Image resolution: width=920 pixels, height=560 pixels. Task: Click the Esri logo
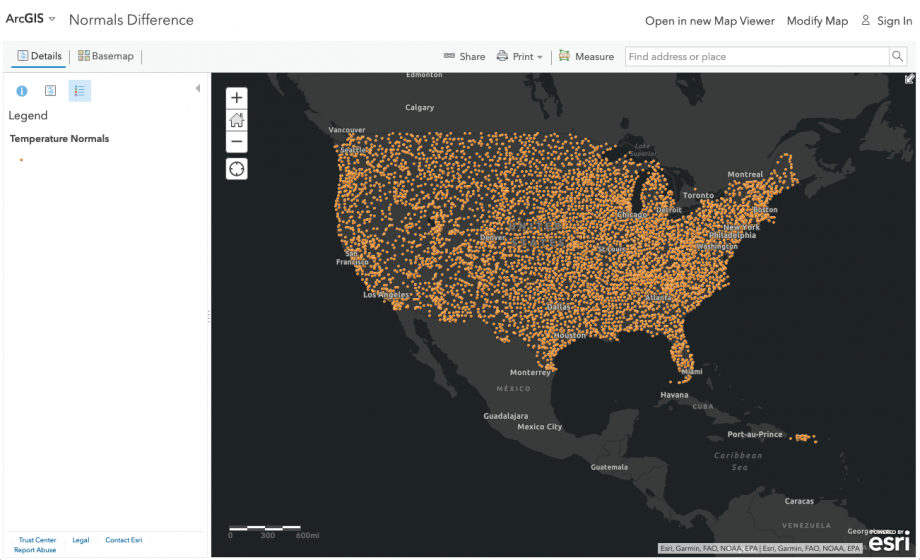click(889, 541)
